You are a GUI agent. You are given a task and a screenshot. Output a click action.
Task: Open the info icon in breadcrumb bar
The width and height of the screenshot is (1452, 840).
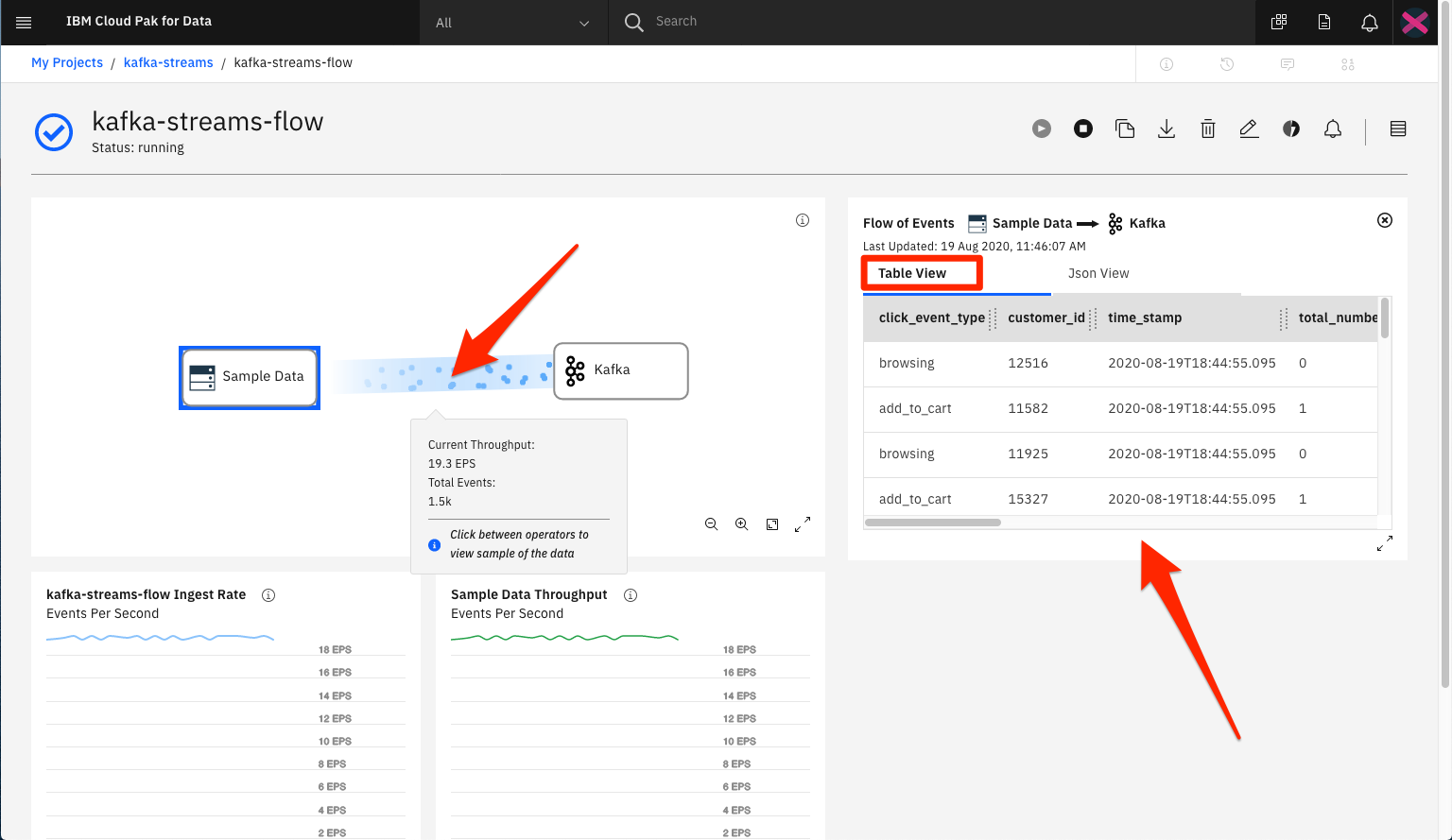tap(1167, 64)
